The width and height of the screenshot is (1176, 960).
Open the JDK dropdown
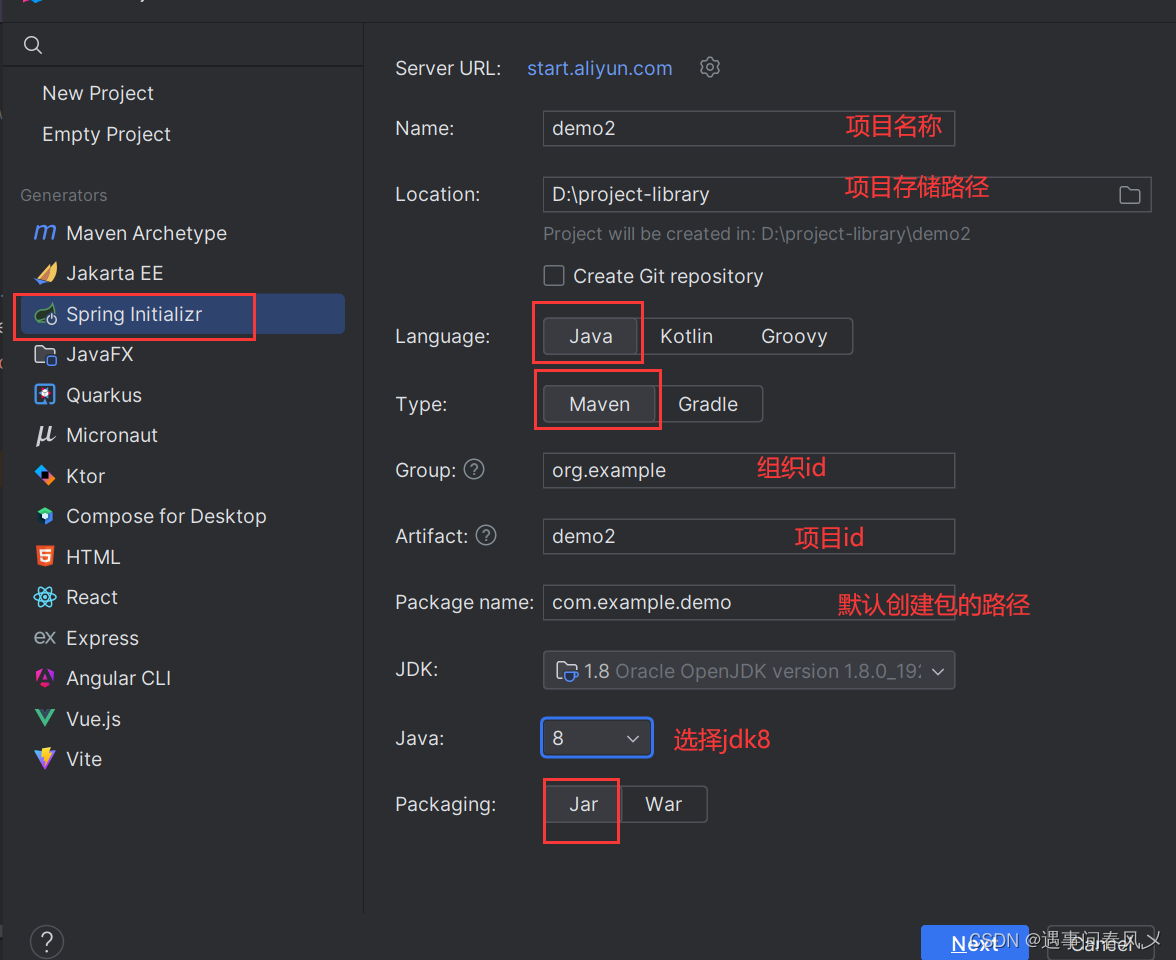748,670
